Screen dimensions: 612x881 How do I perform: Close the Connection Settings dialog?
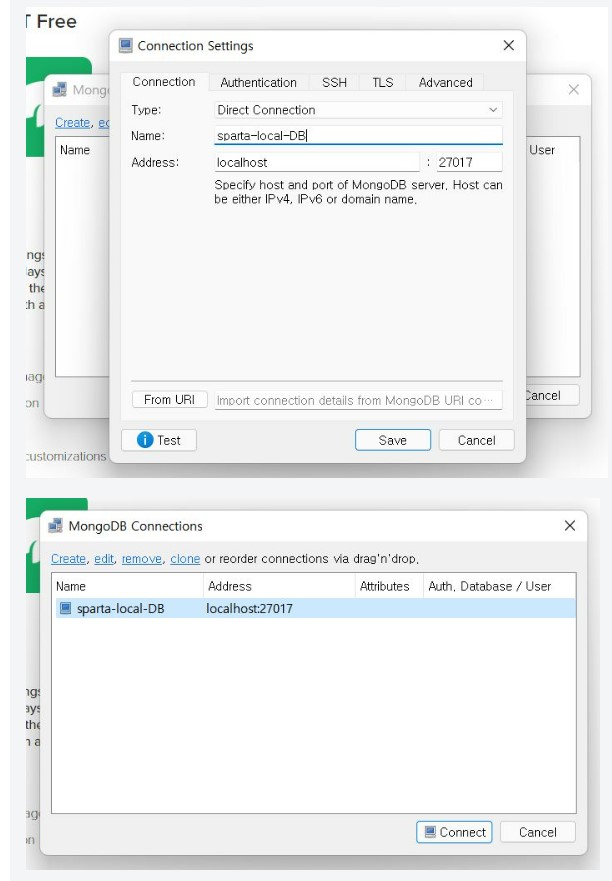click(x=509, y=46)
